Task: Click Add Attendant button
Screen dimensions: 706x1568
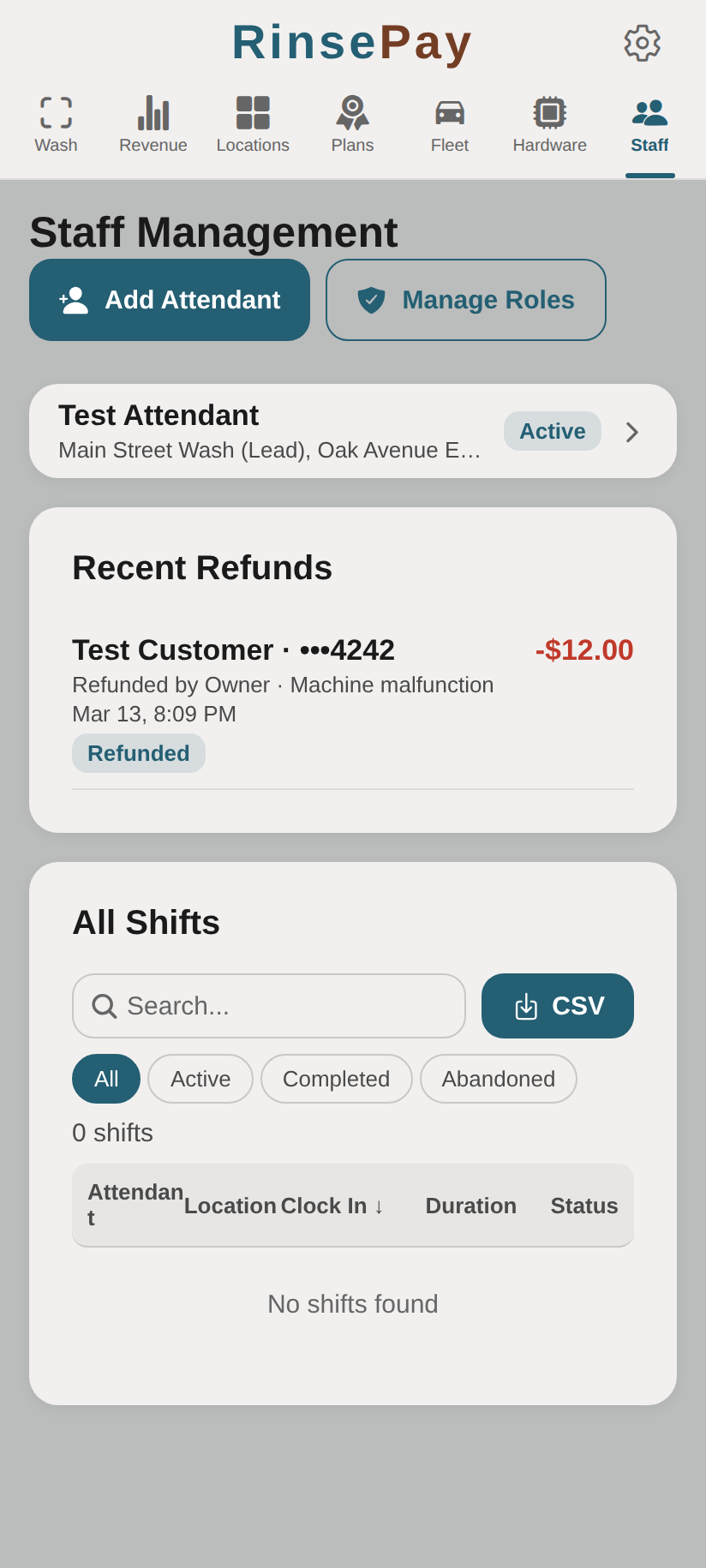Action: coord(170,300)
